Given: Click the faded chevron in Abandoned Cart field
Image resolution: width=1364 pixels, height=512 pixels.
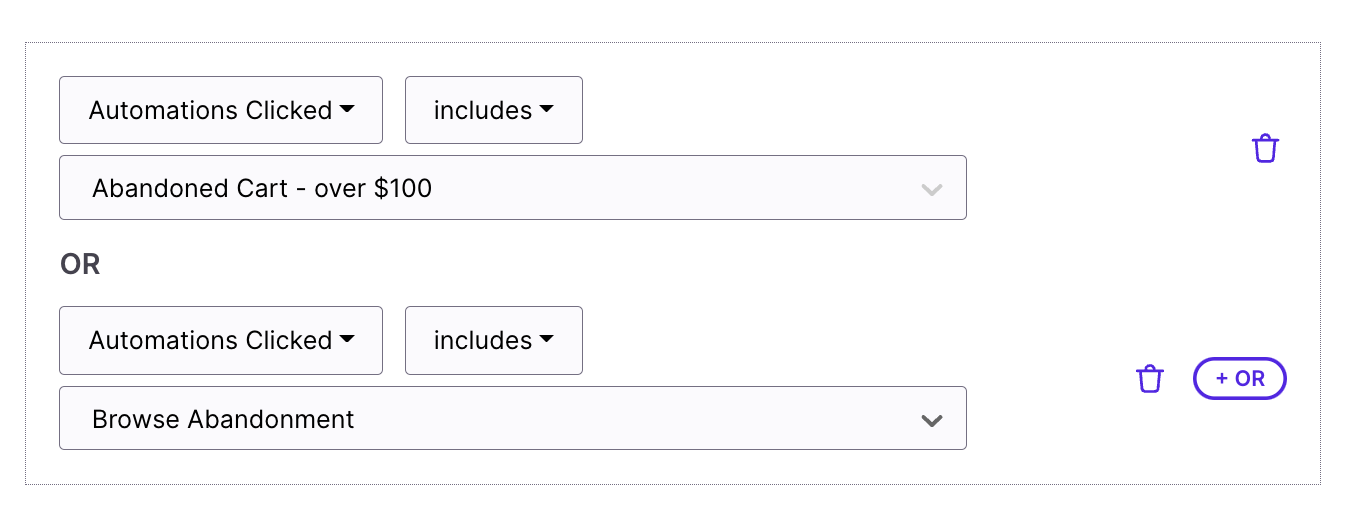Looking at the screenshot, I should point(932,189).
